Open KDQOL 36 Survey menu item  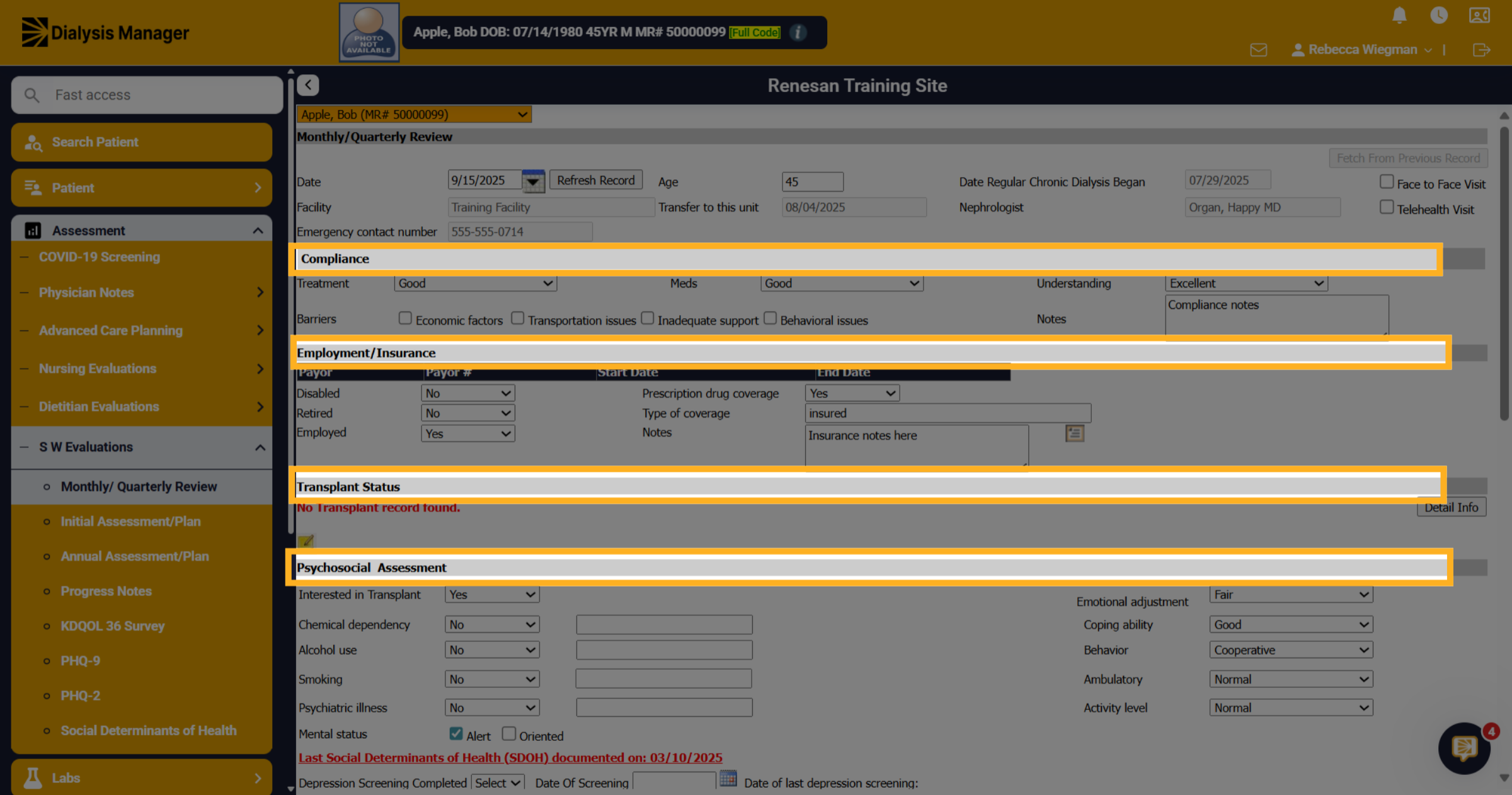(x=112, y=626)
